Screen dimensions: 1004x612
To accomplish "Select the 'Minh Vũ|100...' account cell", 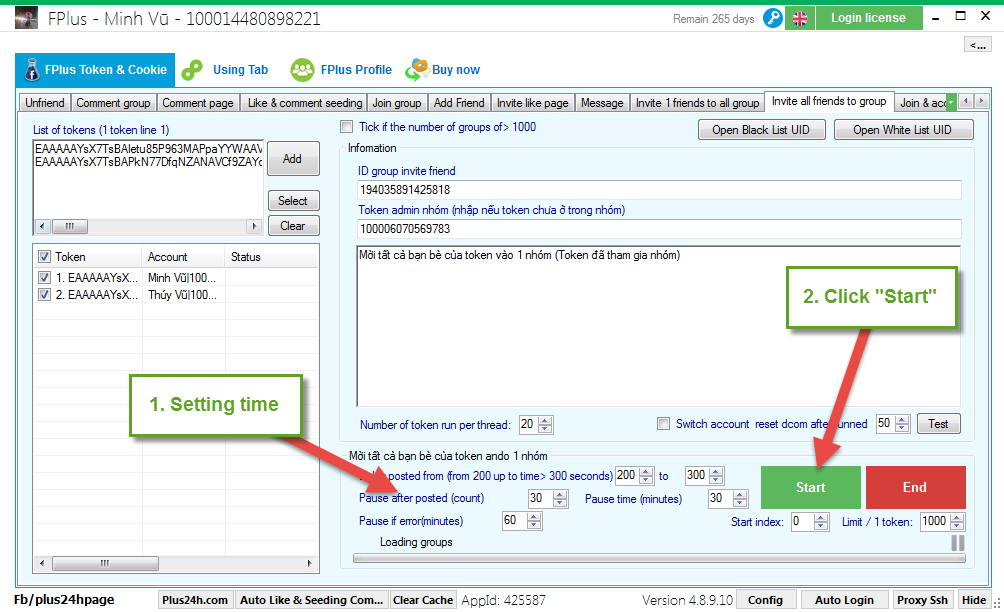I will [x=182, y=278].
